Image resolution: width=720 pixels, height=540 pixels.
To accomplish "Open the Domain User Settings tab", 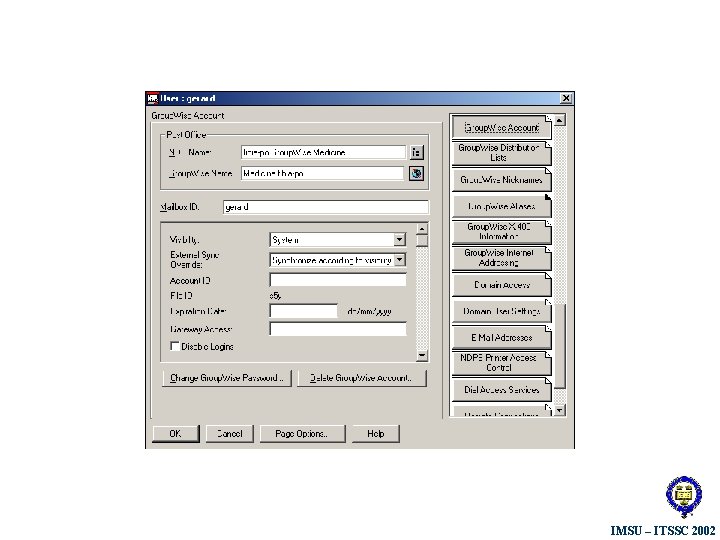I will tap(501, 311).
